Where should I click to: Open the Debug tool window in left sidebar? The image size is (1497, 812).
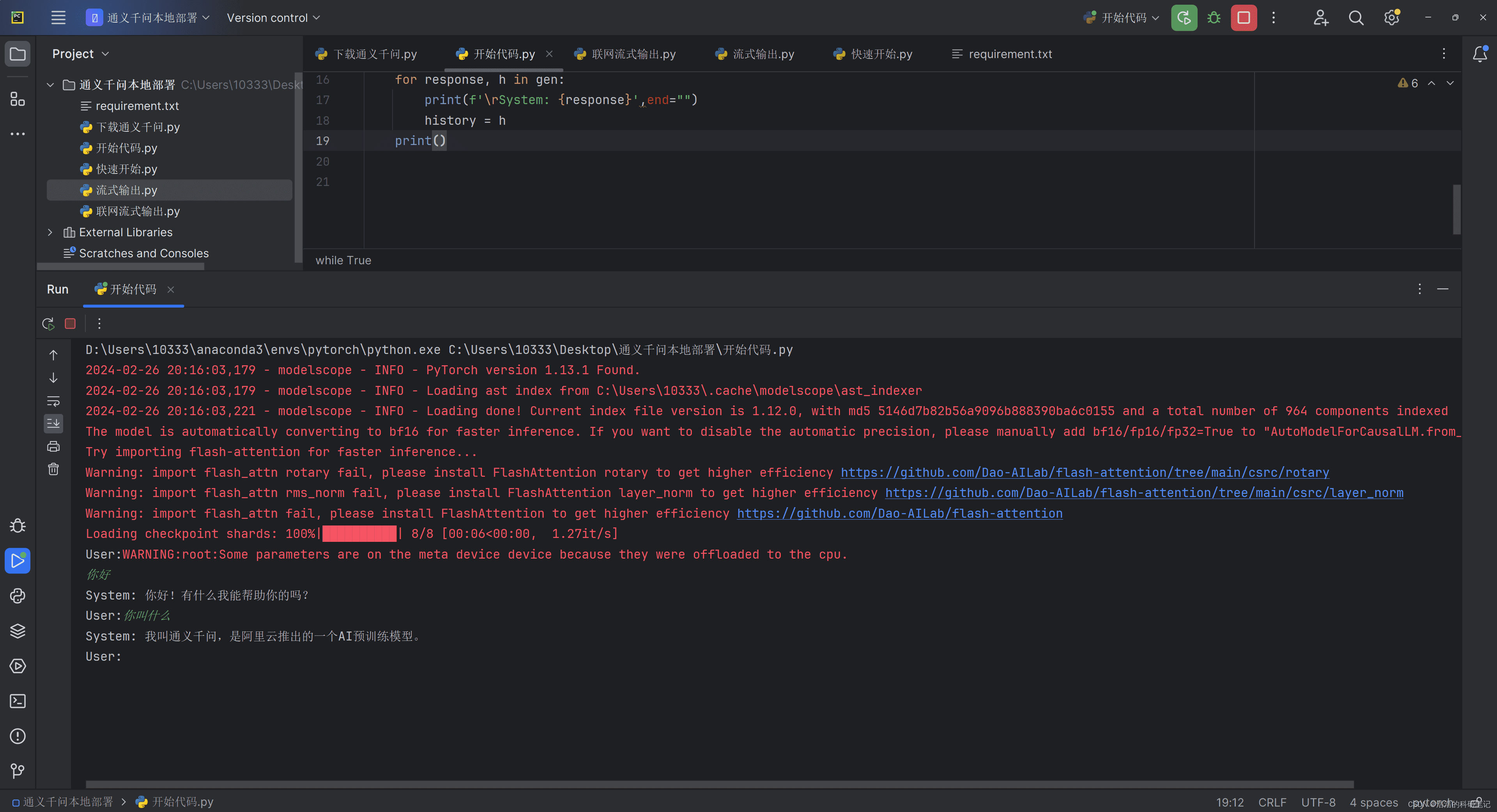(x=18, y=525)
